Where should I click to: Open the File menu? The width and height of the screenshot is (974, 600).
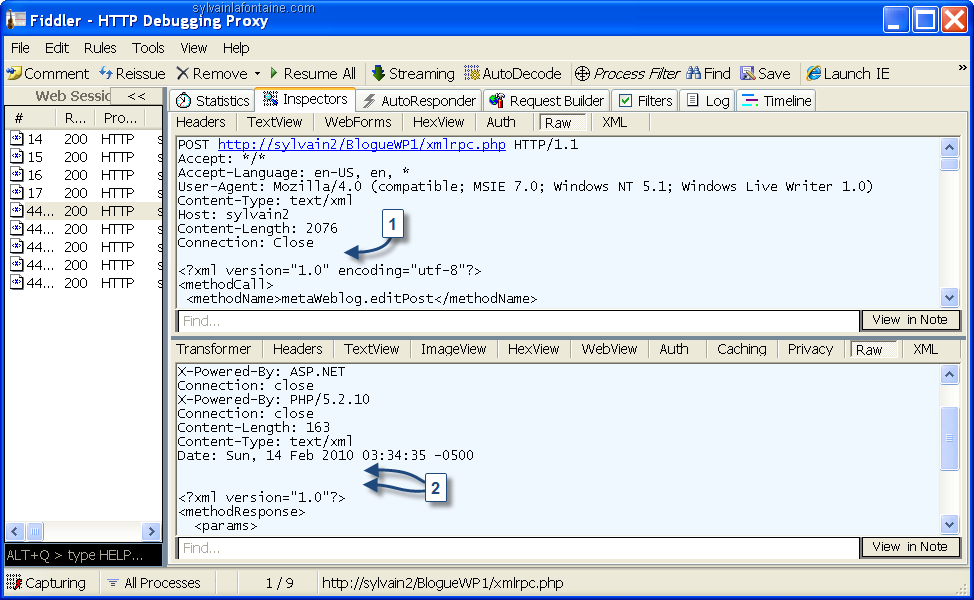point(20,48)
